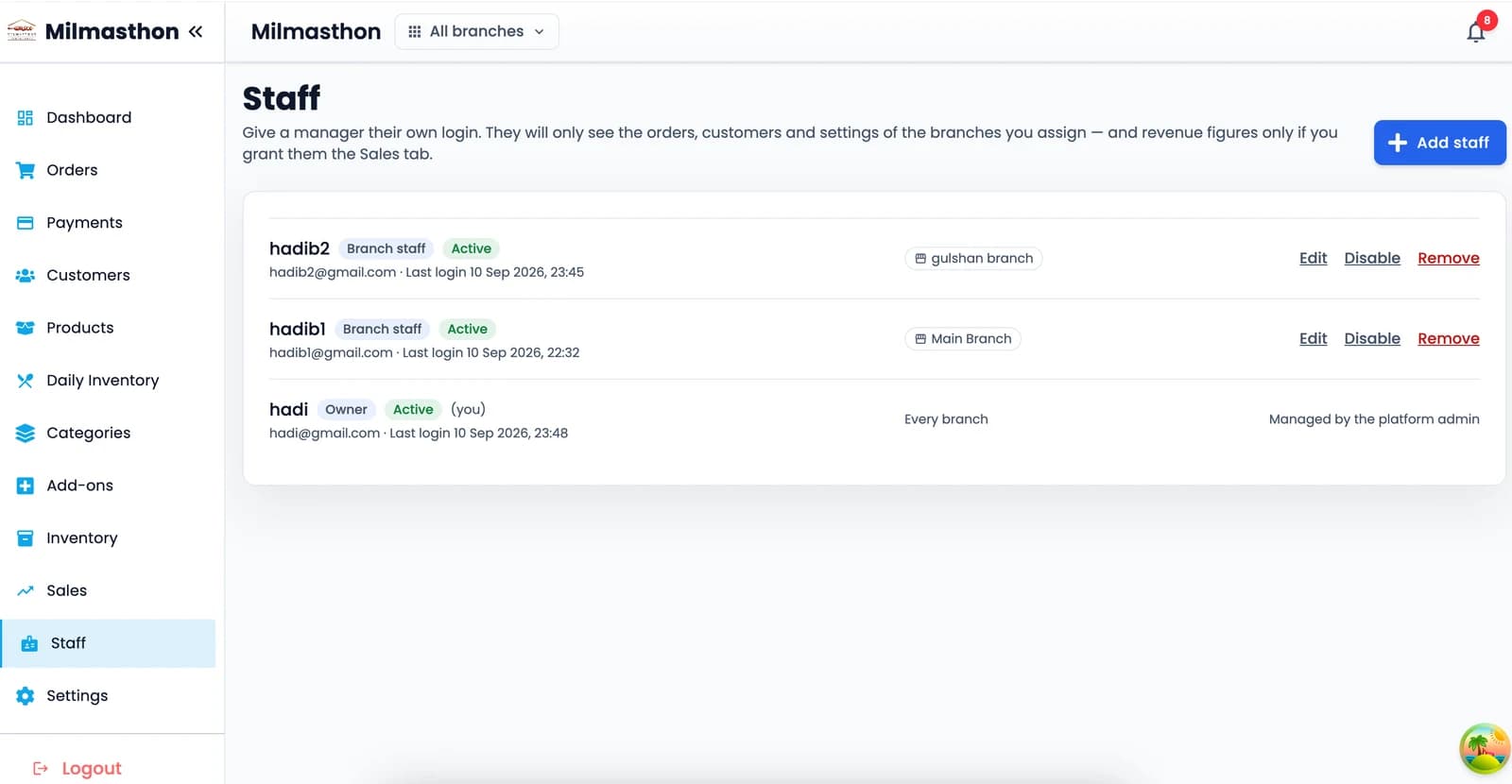
Task: Open the All branches dropdown
Action: [476, 31]
